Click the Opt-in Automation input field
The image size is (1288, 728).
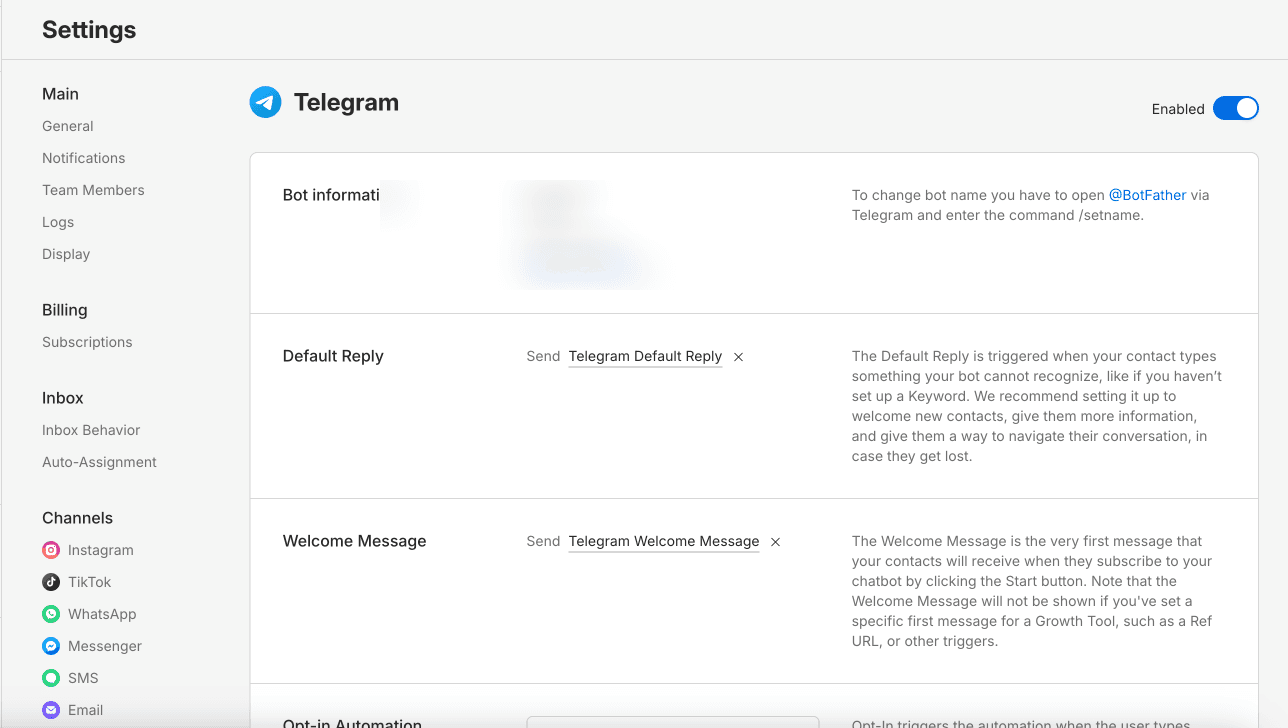(672, 722)
